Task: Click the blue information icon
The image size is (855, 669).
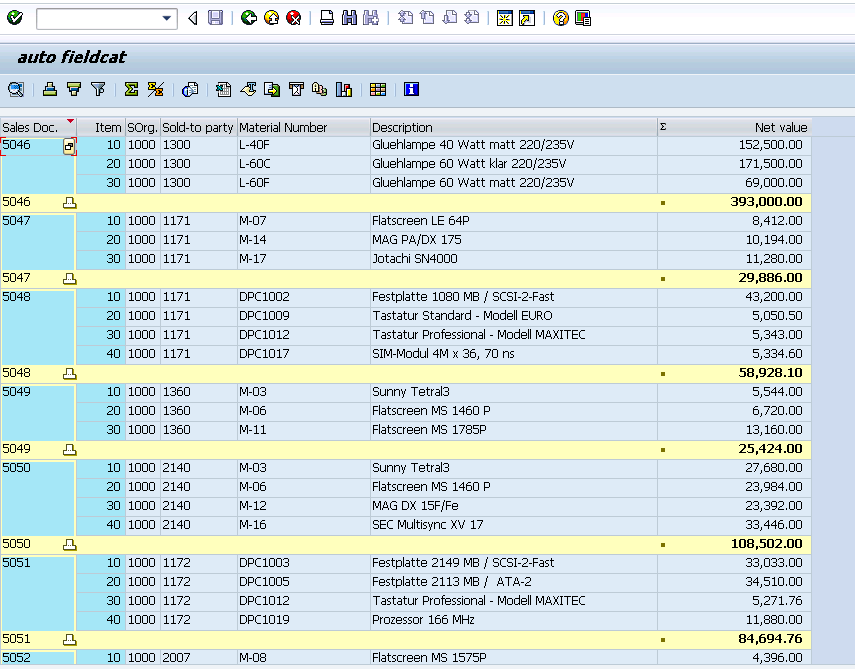Action: [x=411, y=90]
